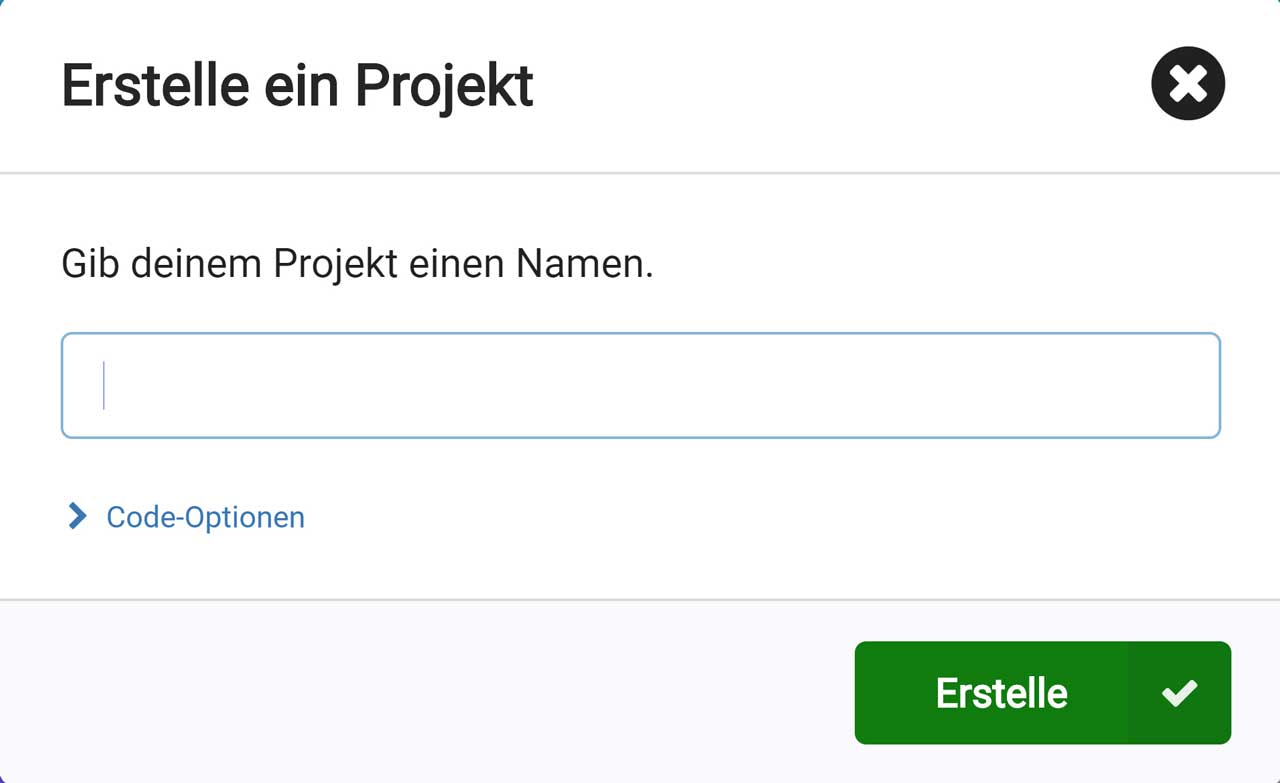The height and width of the screenshot is (783, 1280).
Task: Focus the project name input field
Action: pos(641,385)
